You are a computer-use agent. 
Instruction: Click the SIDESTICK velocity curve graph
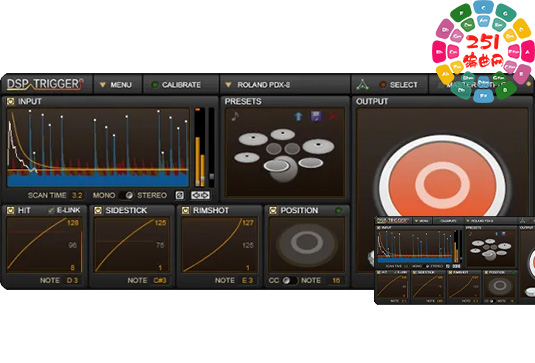tap(132, 245)
